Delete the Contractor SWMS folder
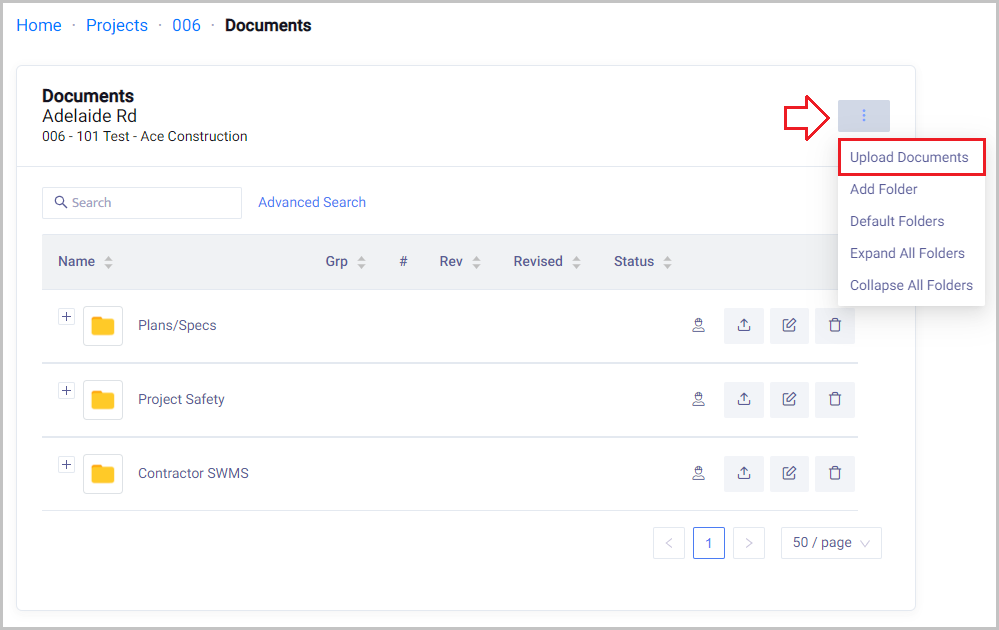This screenshot has width=999, height=630. 835,473
